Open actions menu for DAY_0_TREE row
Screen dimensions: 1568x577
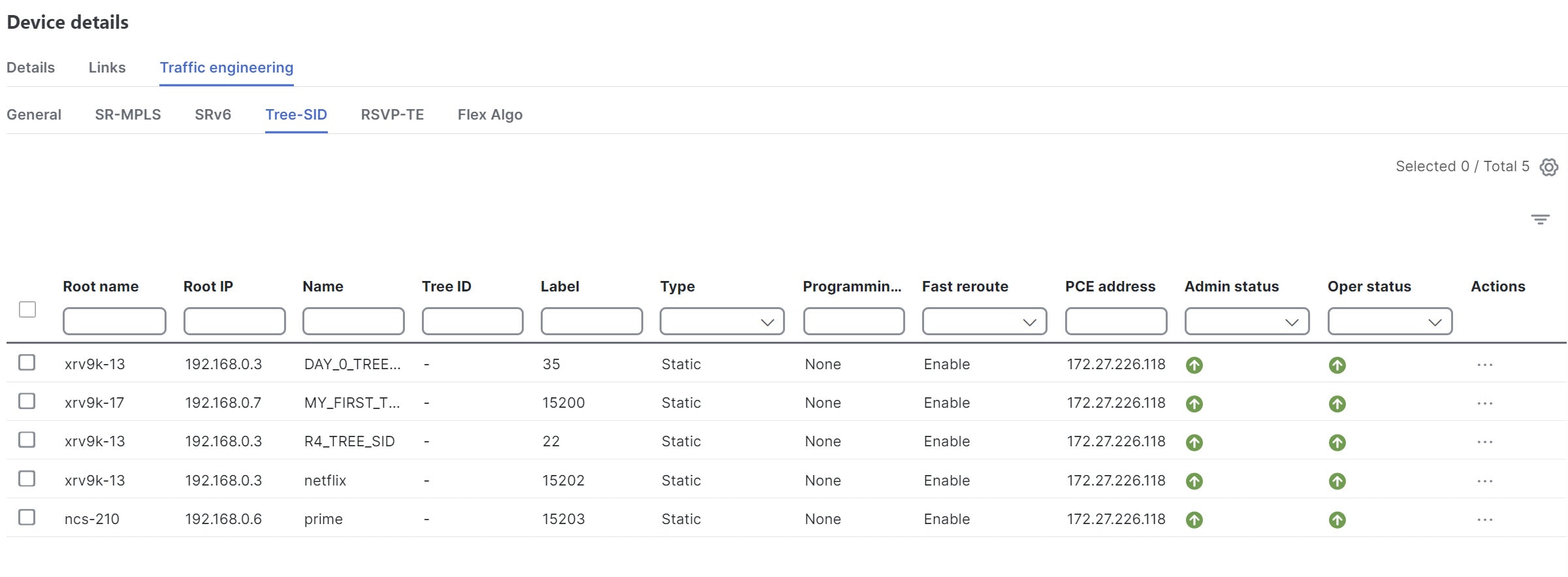click(1484, 365)
